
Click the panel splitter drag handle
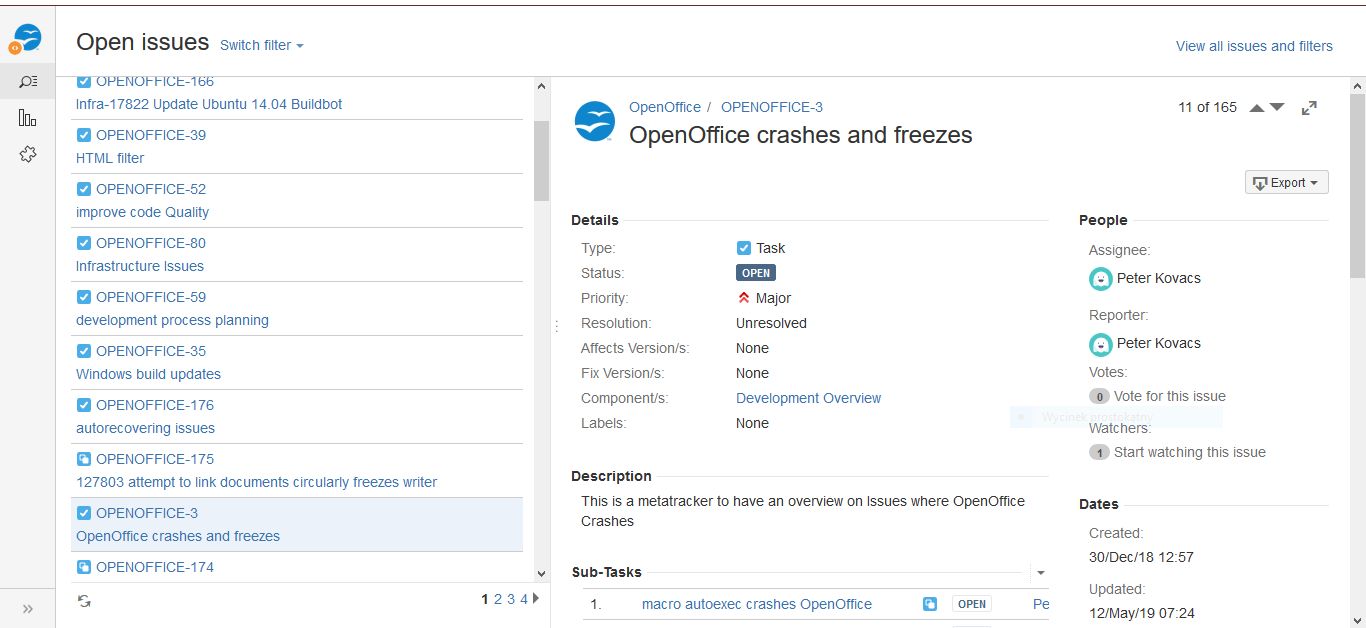pyautogui.click(x=556, y=325)
